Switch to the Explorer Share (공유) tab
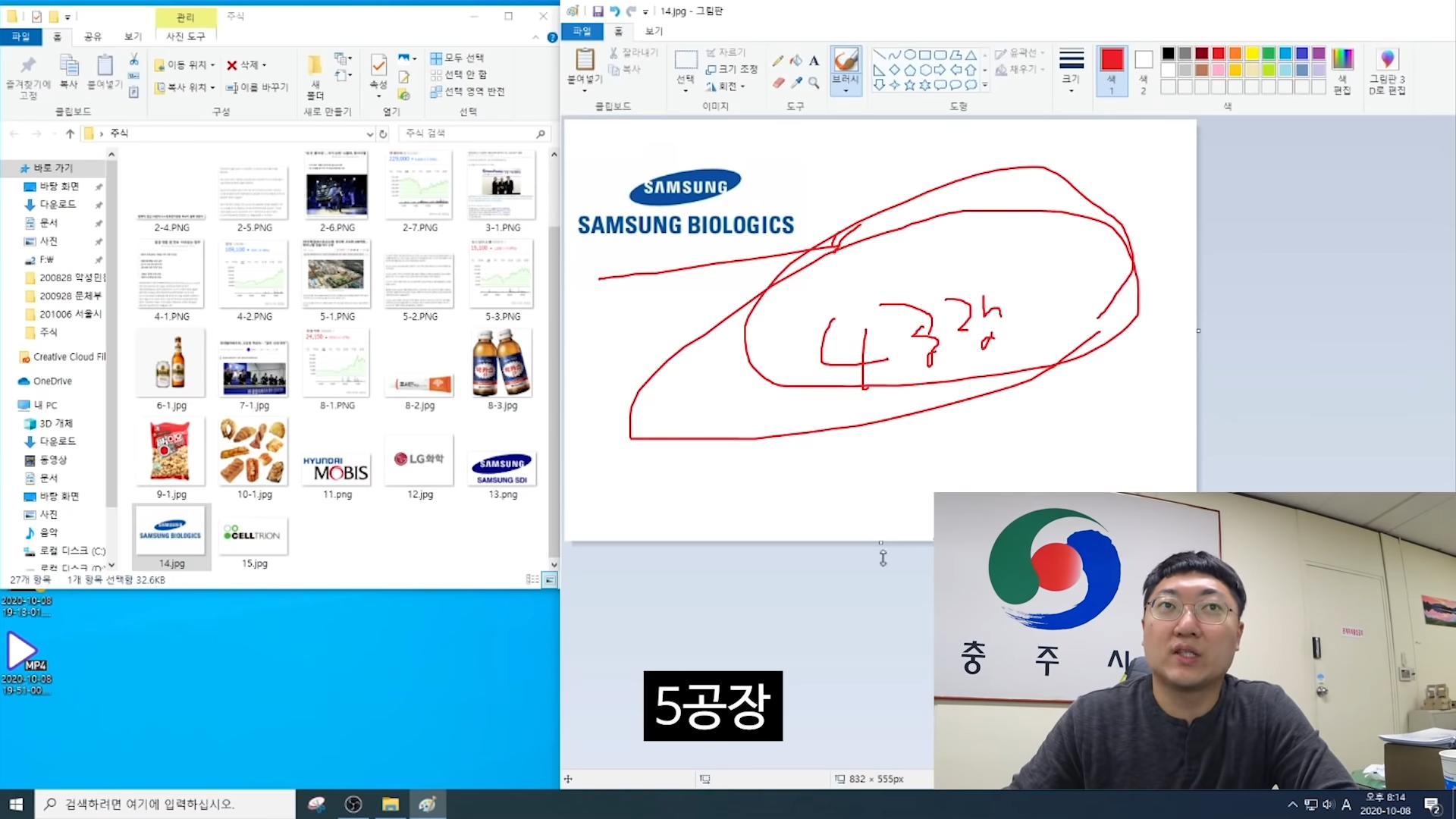The image size is (1456, 819). click(93, 36)
